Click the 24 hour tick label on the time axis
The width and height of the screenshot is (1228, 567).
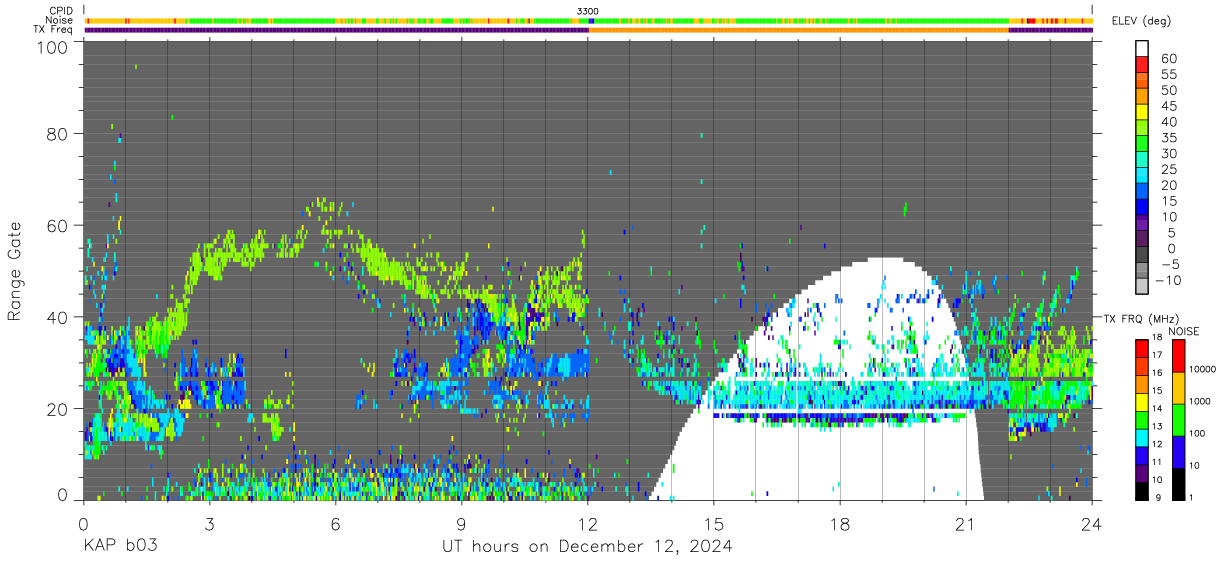1092,524
